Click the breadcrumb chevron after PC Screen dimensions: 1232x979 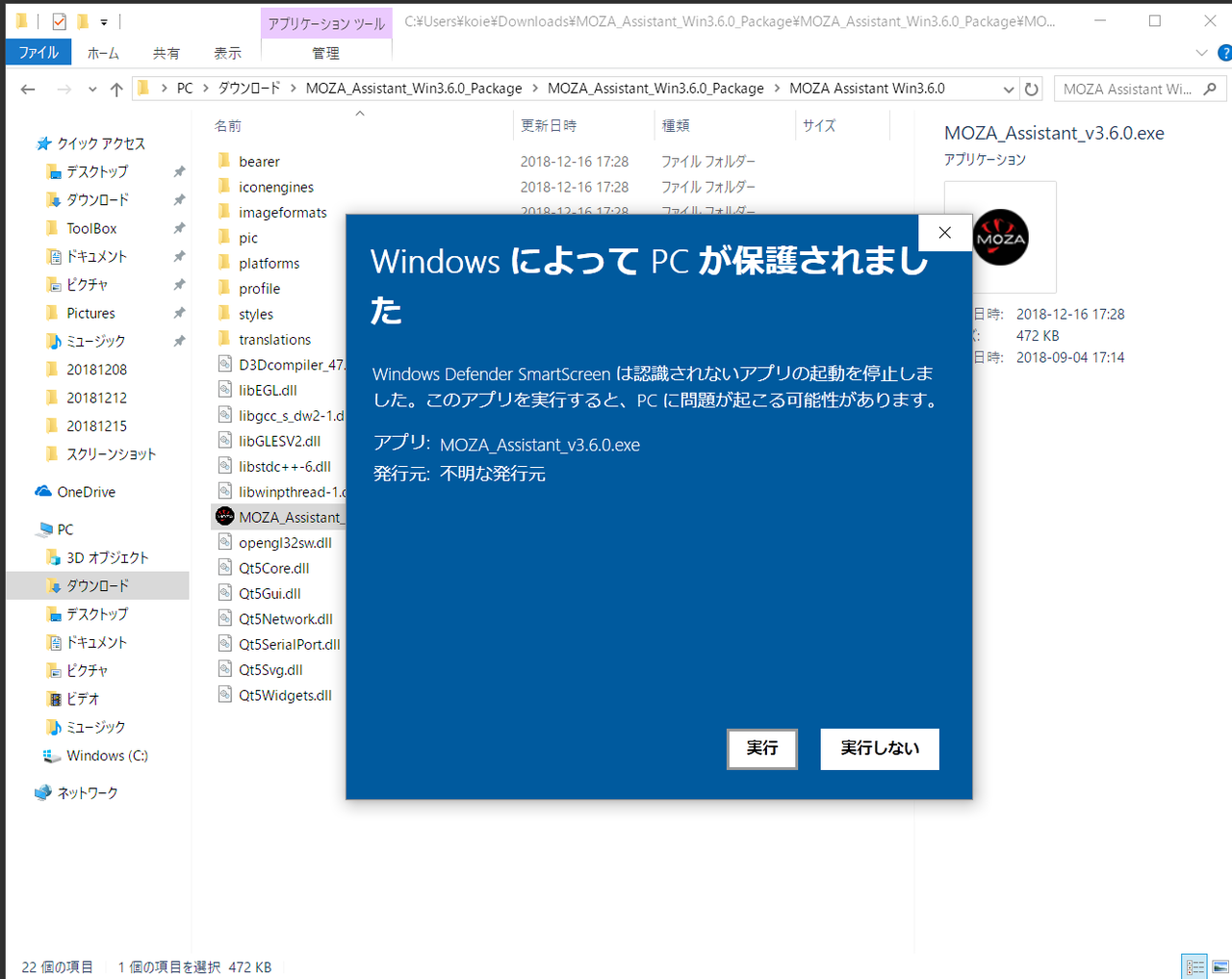coord(206,89)
